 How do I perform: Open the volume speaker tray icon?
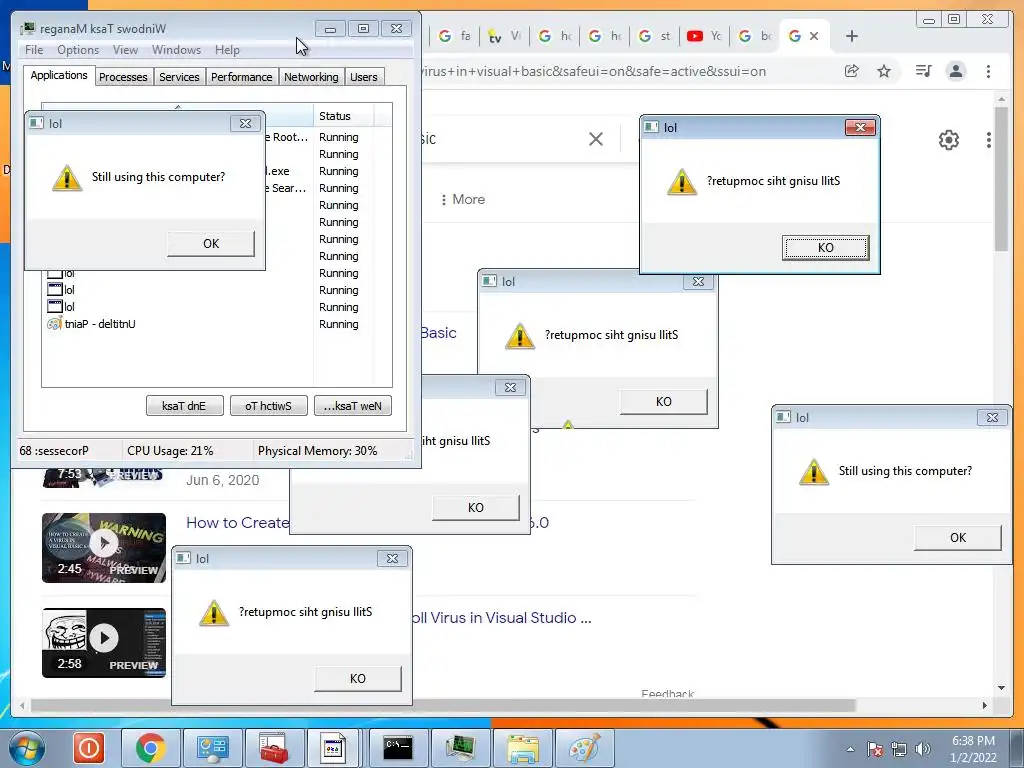pyautogui.click(x=923, y=749)
